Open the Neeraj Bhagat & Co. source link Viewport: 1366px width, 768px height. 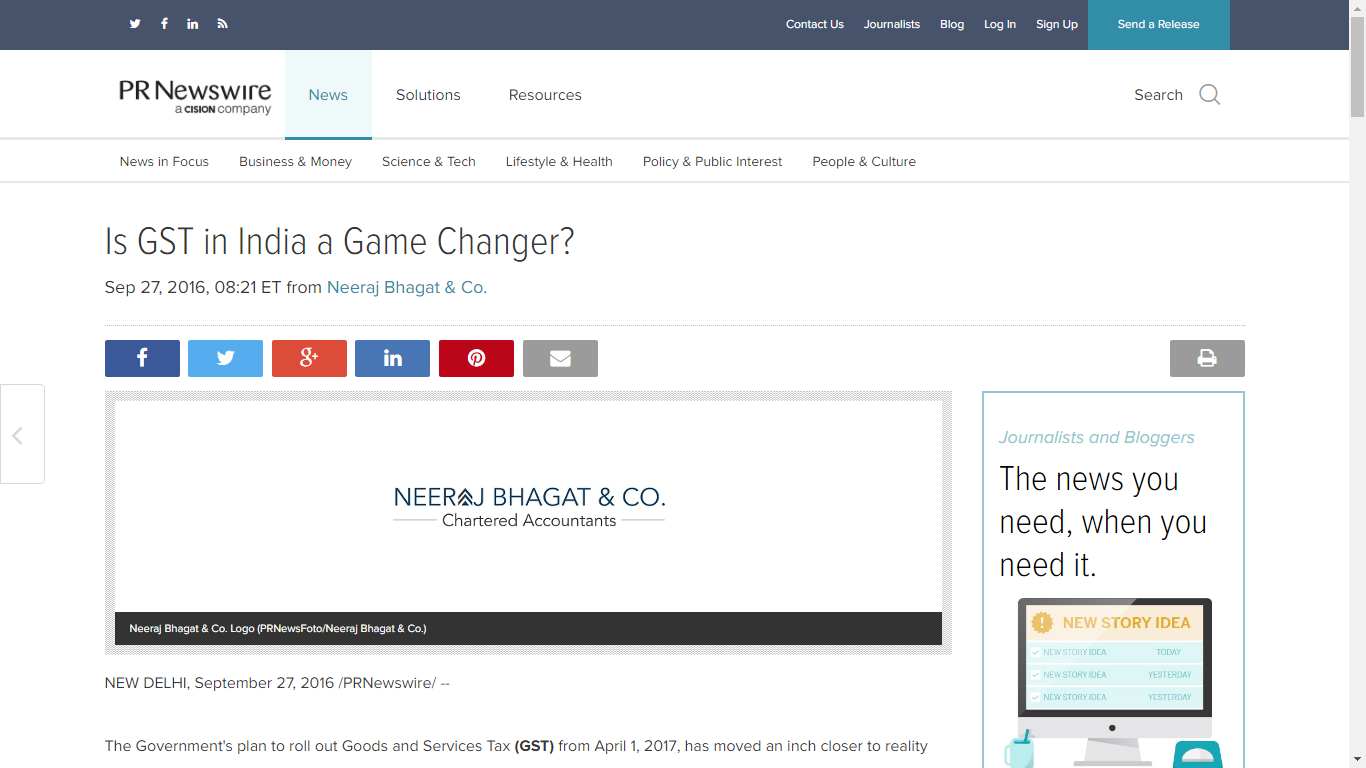click(407, 287)
